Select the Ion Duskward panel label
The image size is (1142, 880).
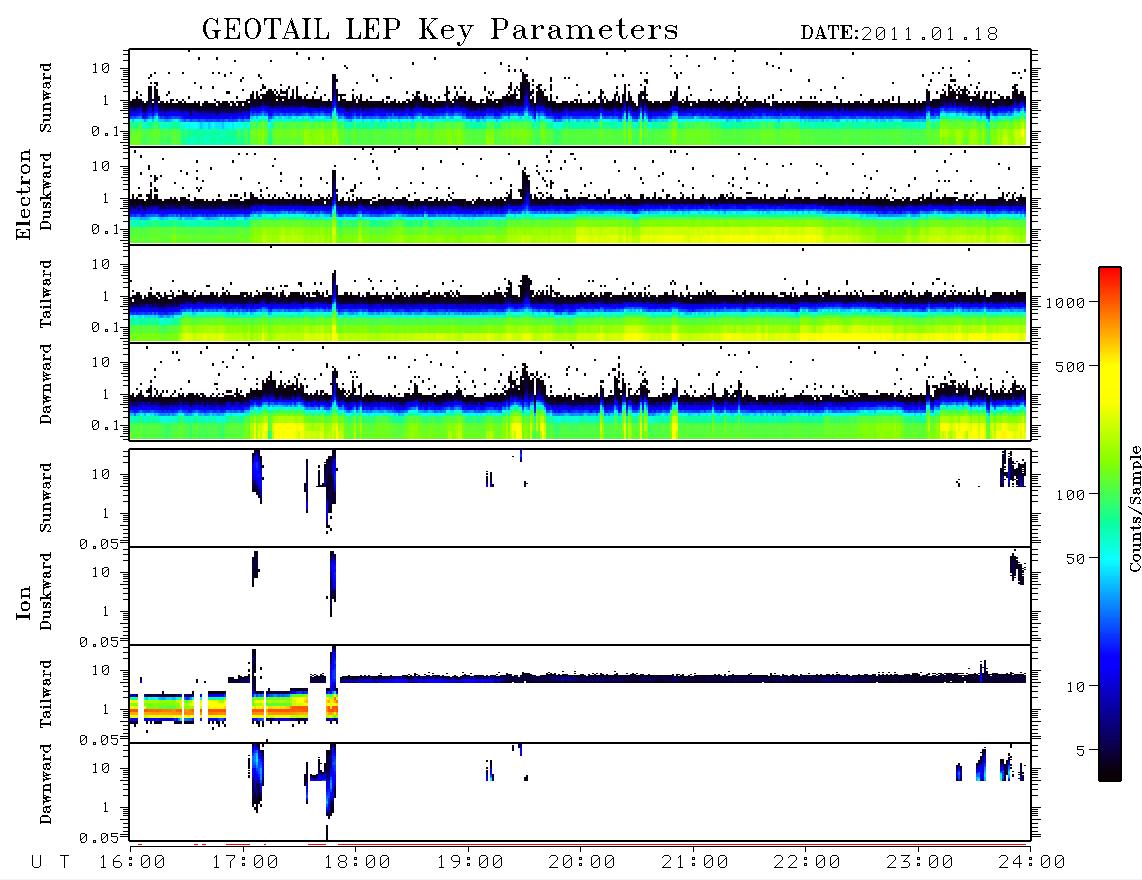pos(46,591)
